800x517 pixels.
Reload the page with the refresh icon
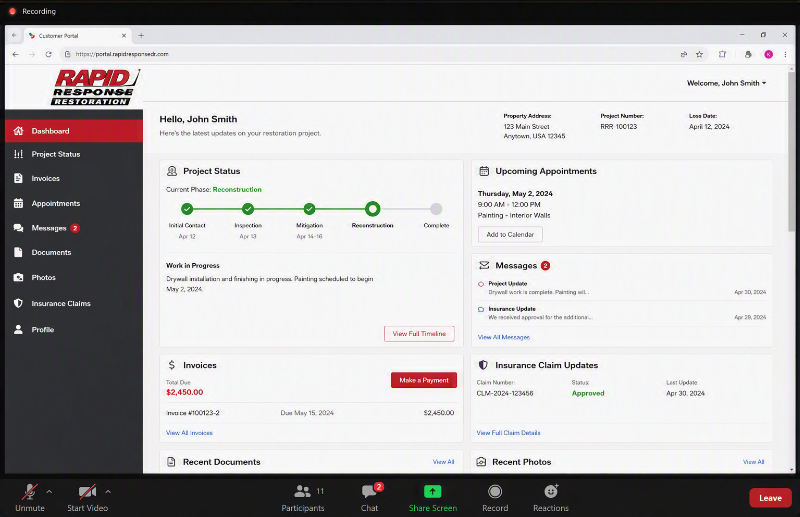point(48,54)
